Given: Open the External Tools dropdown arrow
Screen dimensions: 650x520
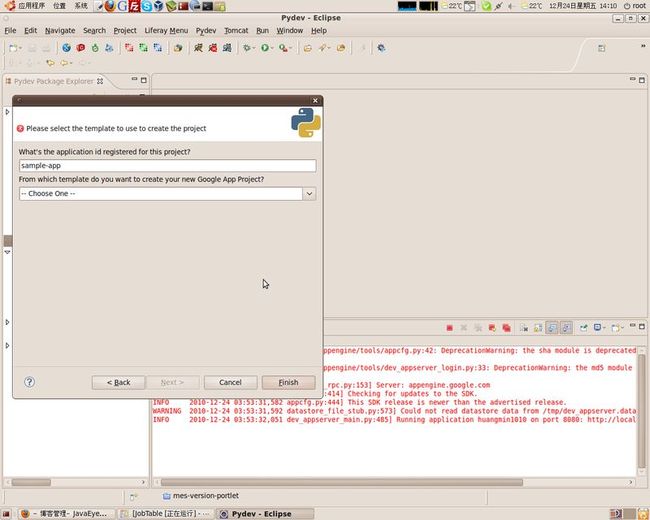Looking at the screenshot, I should pos(290,49).
